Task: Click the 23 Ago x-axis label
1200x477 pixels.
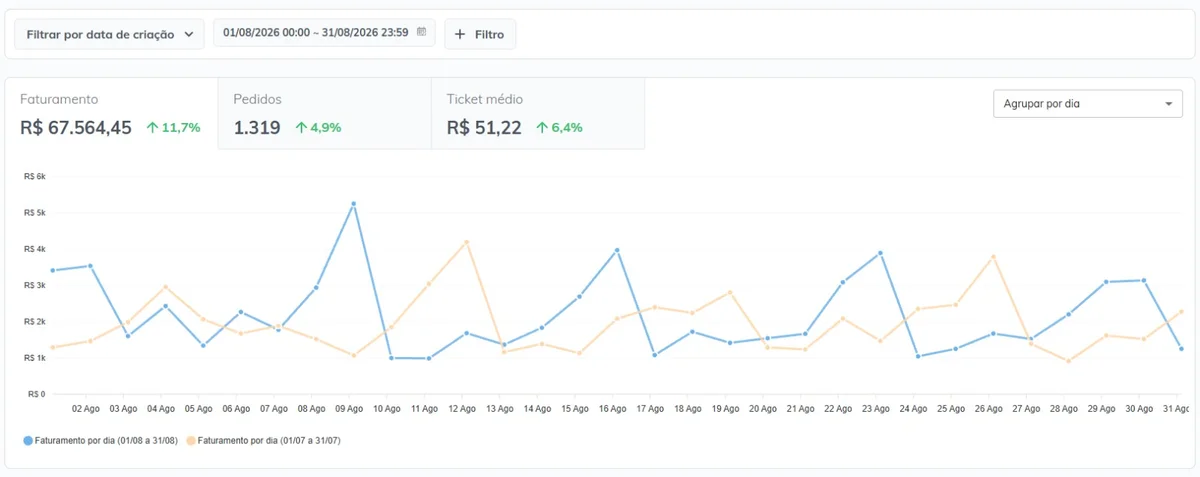Action: 875,409
